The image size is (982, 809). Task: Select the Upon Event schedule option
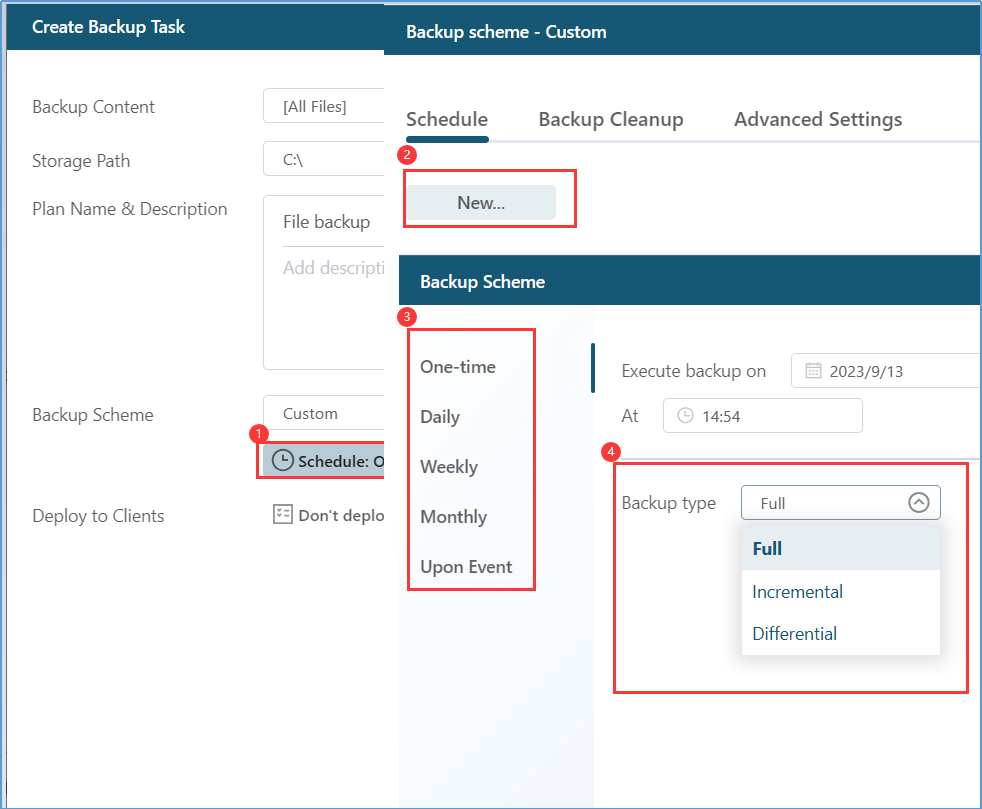tap(466, 567)
